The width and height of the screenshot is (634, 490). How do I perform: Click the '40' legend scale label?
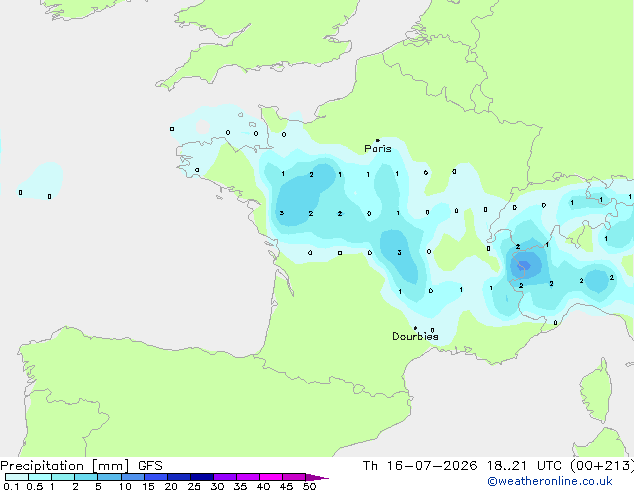(x=263, y=486)
